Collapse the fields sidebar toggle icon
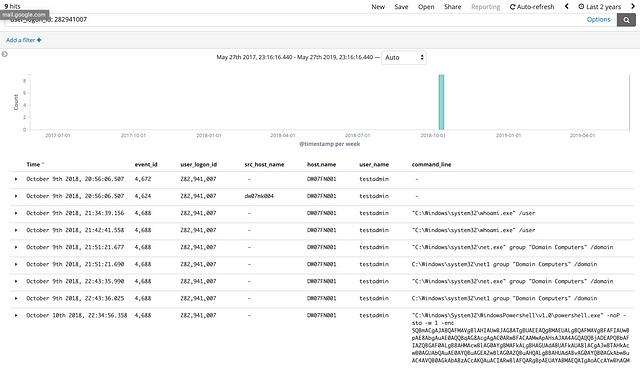Viewport: 640px width, 369px height. pos(4,54)
